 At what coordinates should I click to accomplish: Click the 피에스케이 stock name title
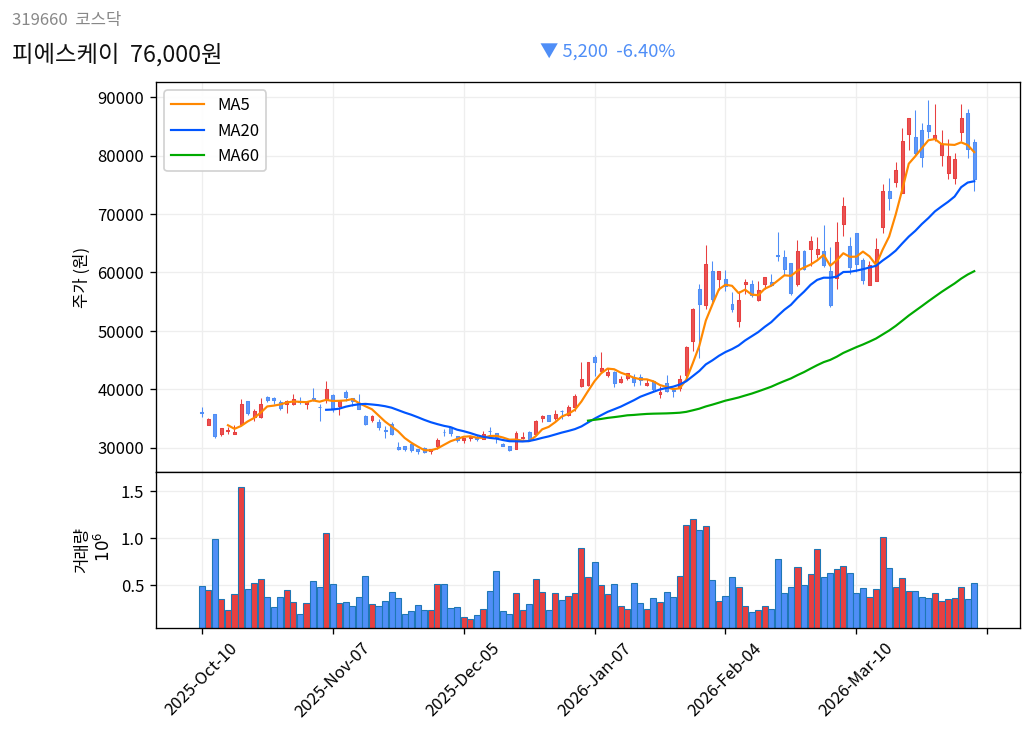(x=65, y=51)
